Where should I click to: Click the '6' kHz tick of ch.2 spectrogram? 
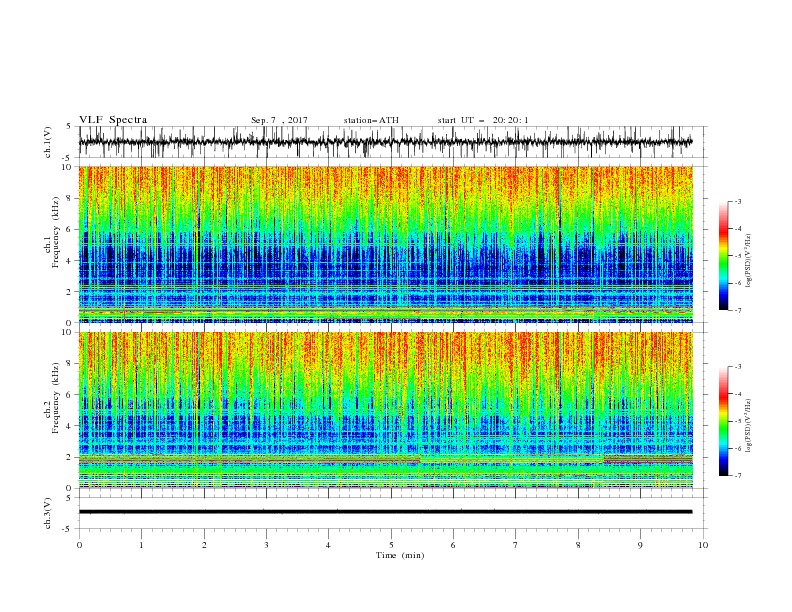click(x=69, y=395)
